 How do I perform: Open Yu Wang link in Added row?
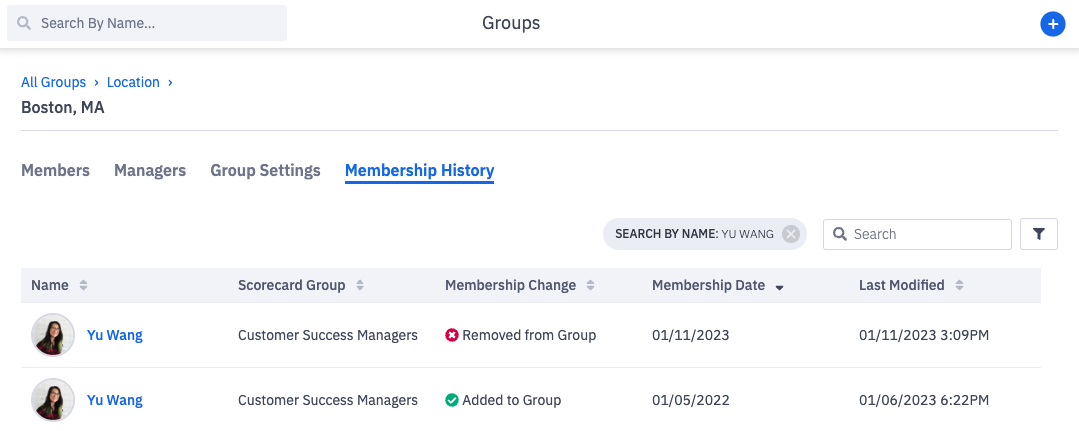115,400
